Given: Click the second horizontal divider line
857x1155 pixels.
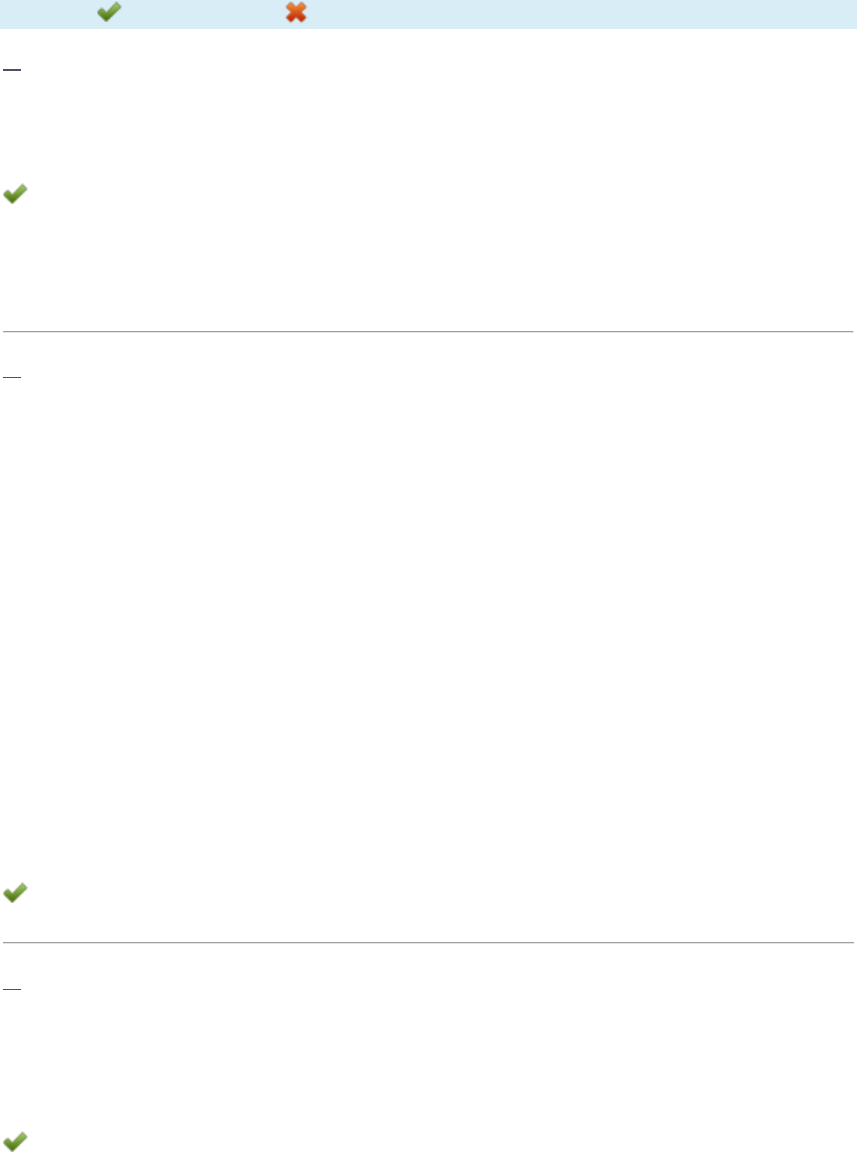Looking at the screenshot, I should click(x=428, y=942).
